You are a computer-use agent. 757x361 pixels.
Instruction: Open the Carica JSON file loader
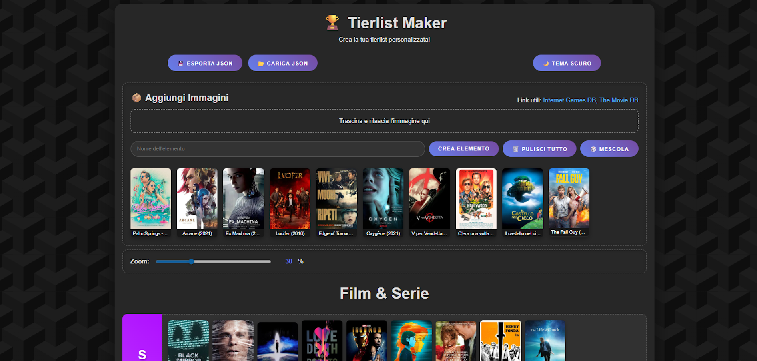pyautogui.click(x=282, y=63)
